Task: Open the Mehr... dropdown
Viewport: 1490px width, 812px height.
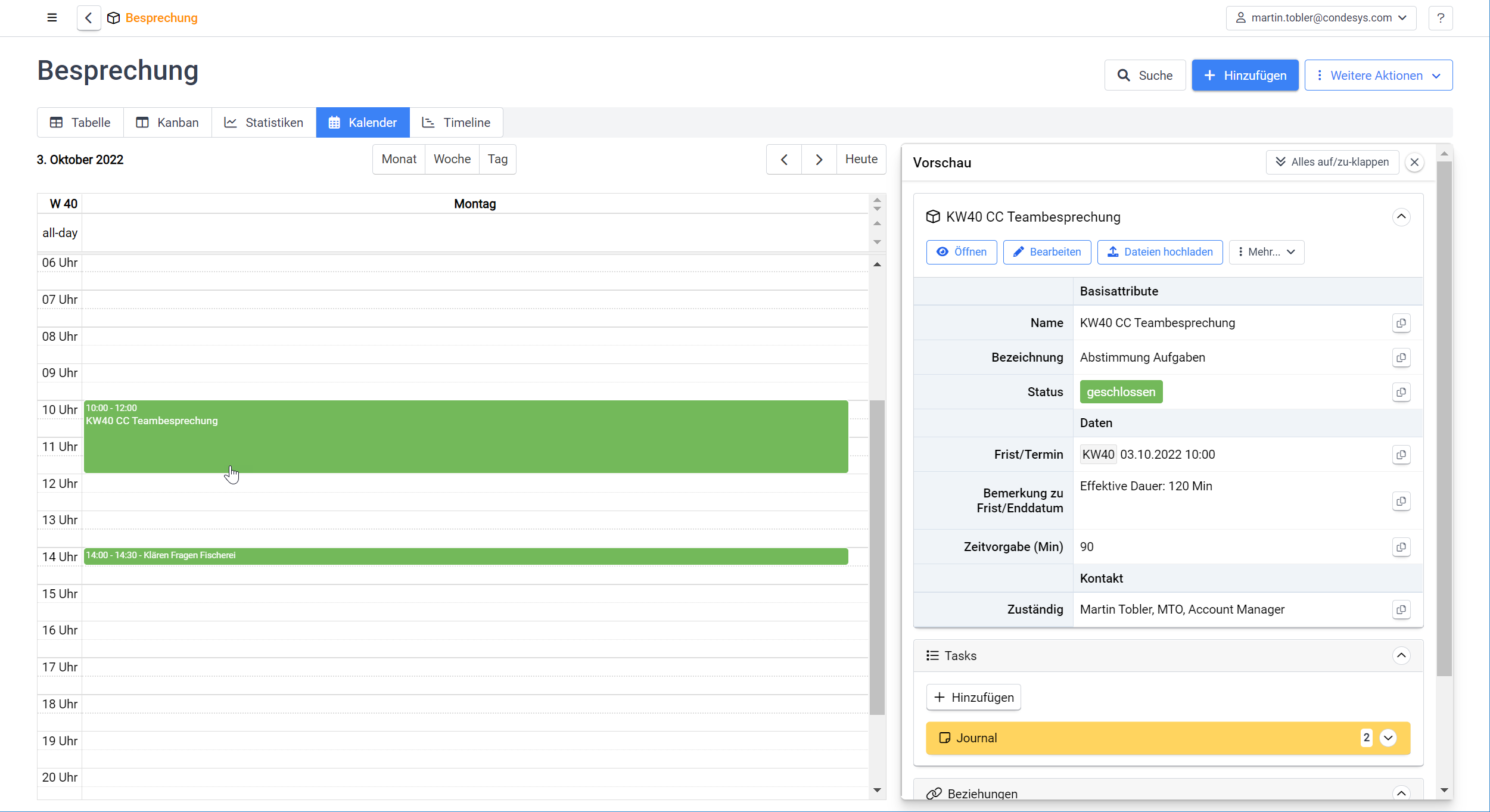Action: (1266, 252)
